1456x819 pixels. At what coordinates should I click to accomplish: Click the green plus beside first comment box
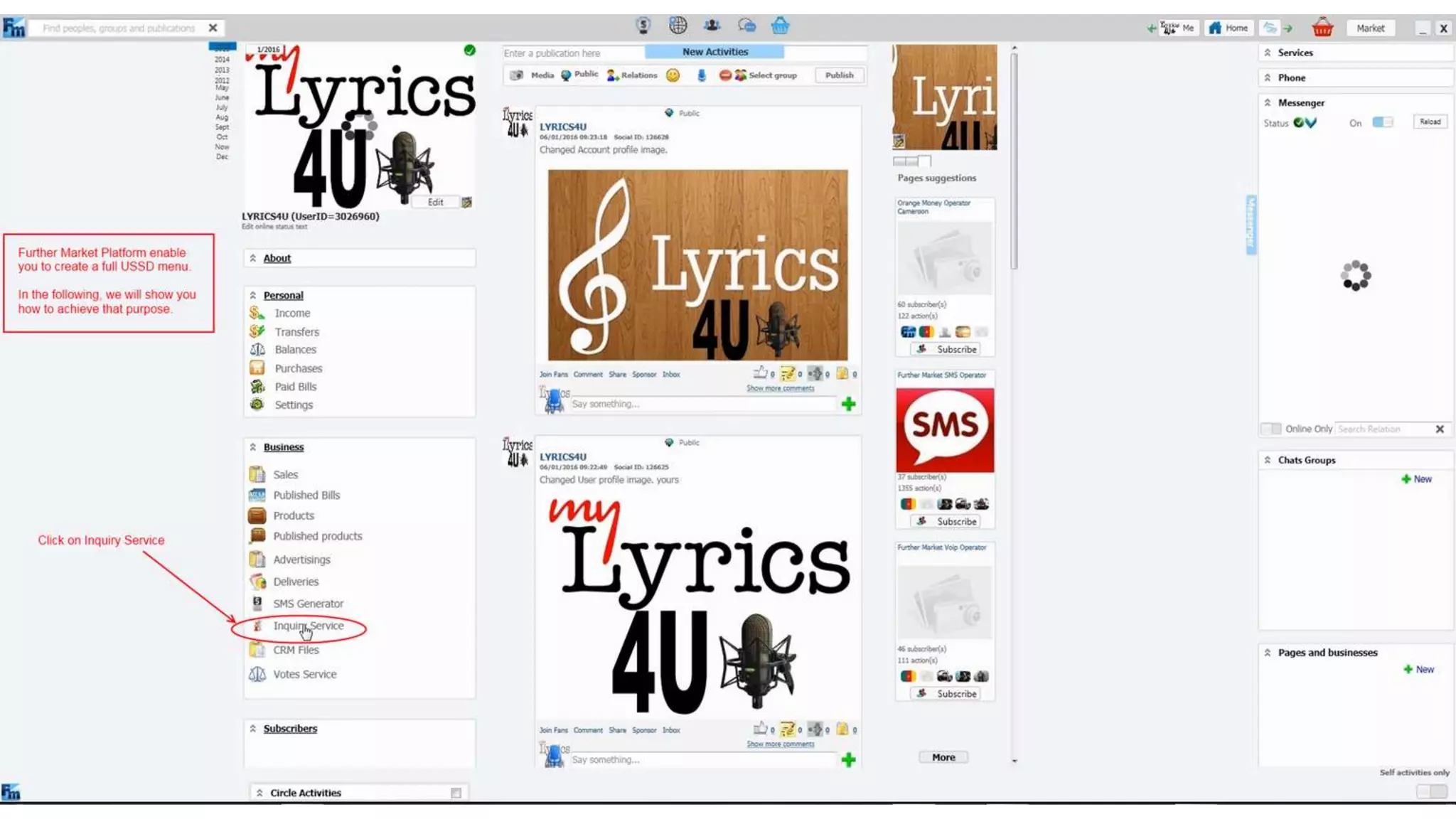click(848, 405)
